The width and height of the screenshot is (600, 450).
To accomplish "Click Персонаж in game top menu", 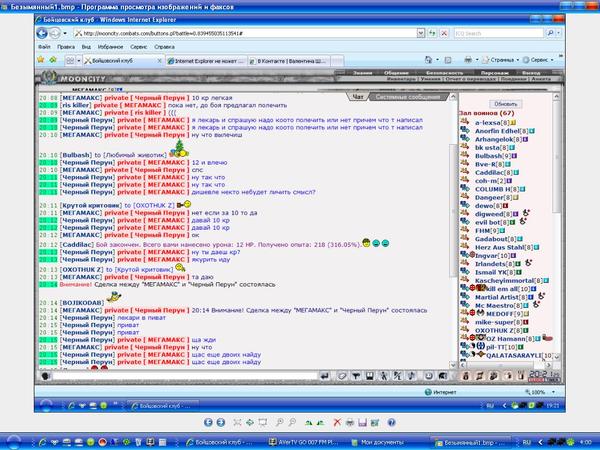I will point(494,73).
